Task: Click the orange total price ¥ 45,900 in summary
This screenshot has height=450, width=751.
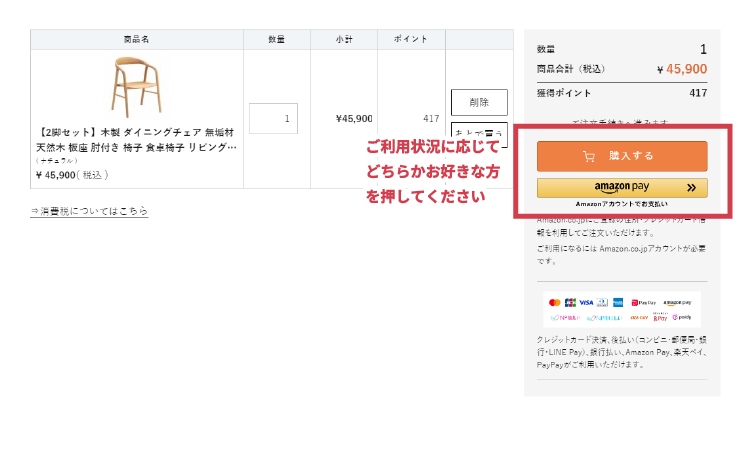Action: (682, 69)
